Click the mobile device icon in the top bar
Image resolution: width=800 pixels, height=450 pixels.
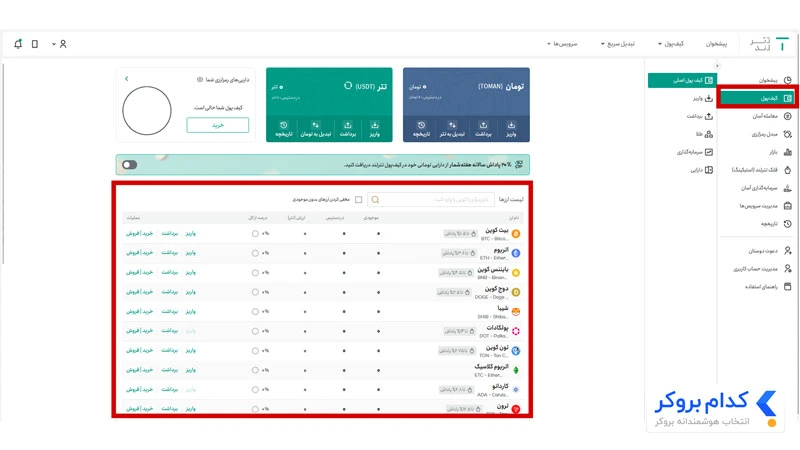click(35, 44)
